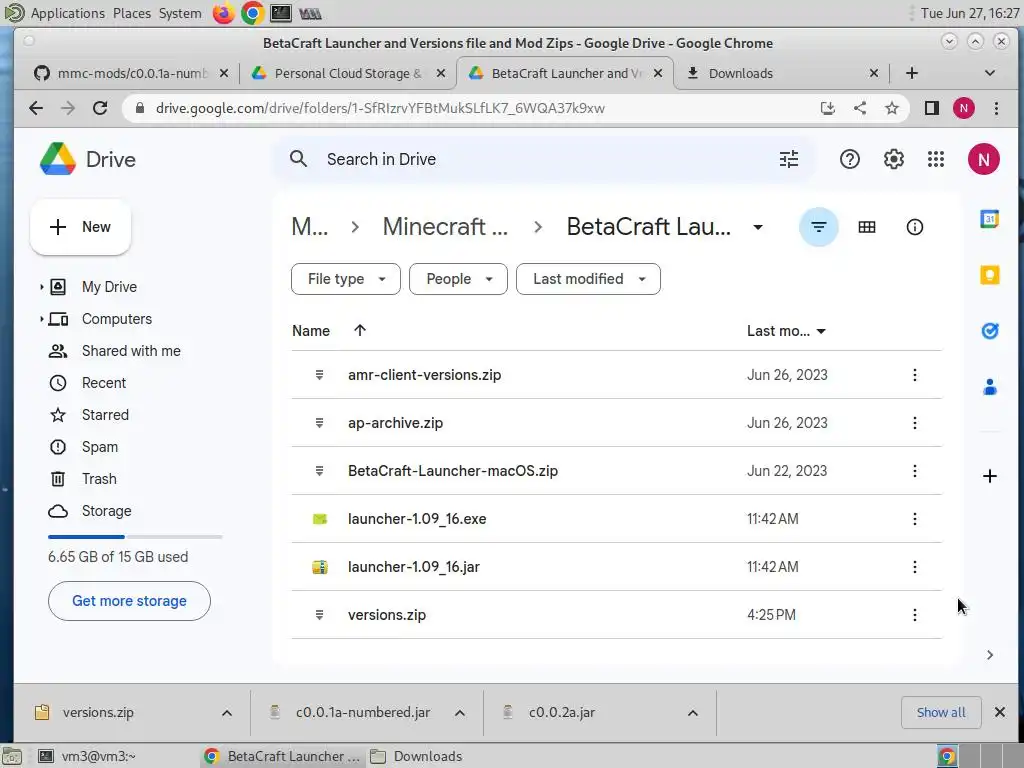The image size is (1024, 768).
Task: Open tab search chevron in Chrome
Action: click(989, 73)
